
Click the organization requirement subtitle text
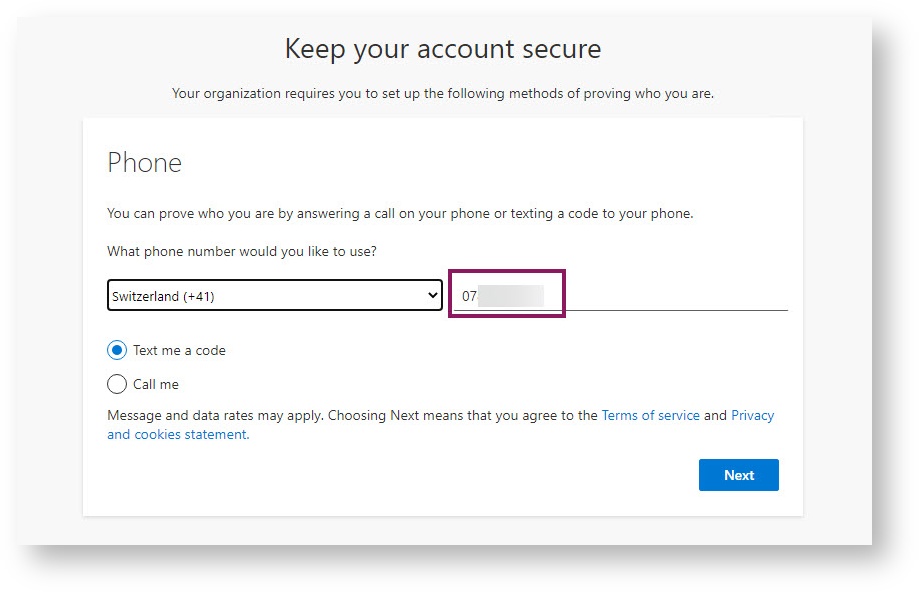coord(443,93)
